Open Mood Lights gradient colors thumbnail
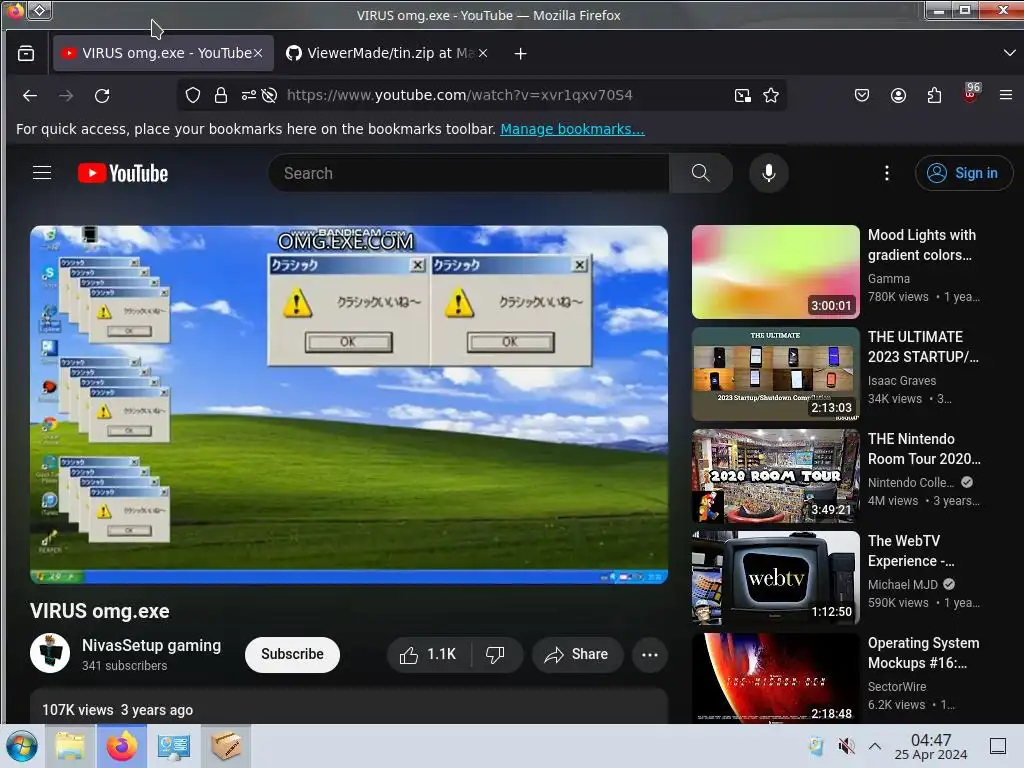1024x768 pixels. (775, 272)
